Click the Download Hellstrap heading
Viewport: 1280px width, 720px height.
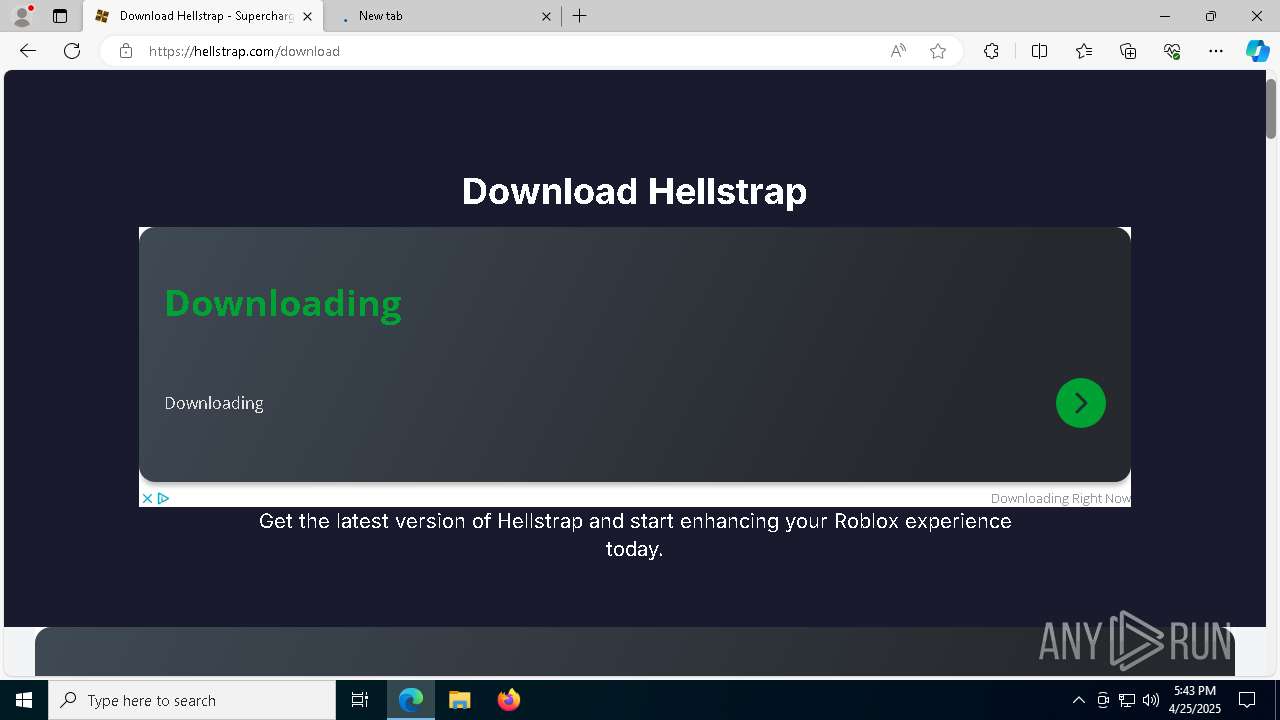pyautogui.click(x=634, y=191)
